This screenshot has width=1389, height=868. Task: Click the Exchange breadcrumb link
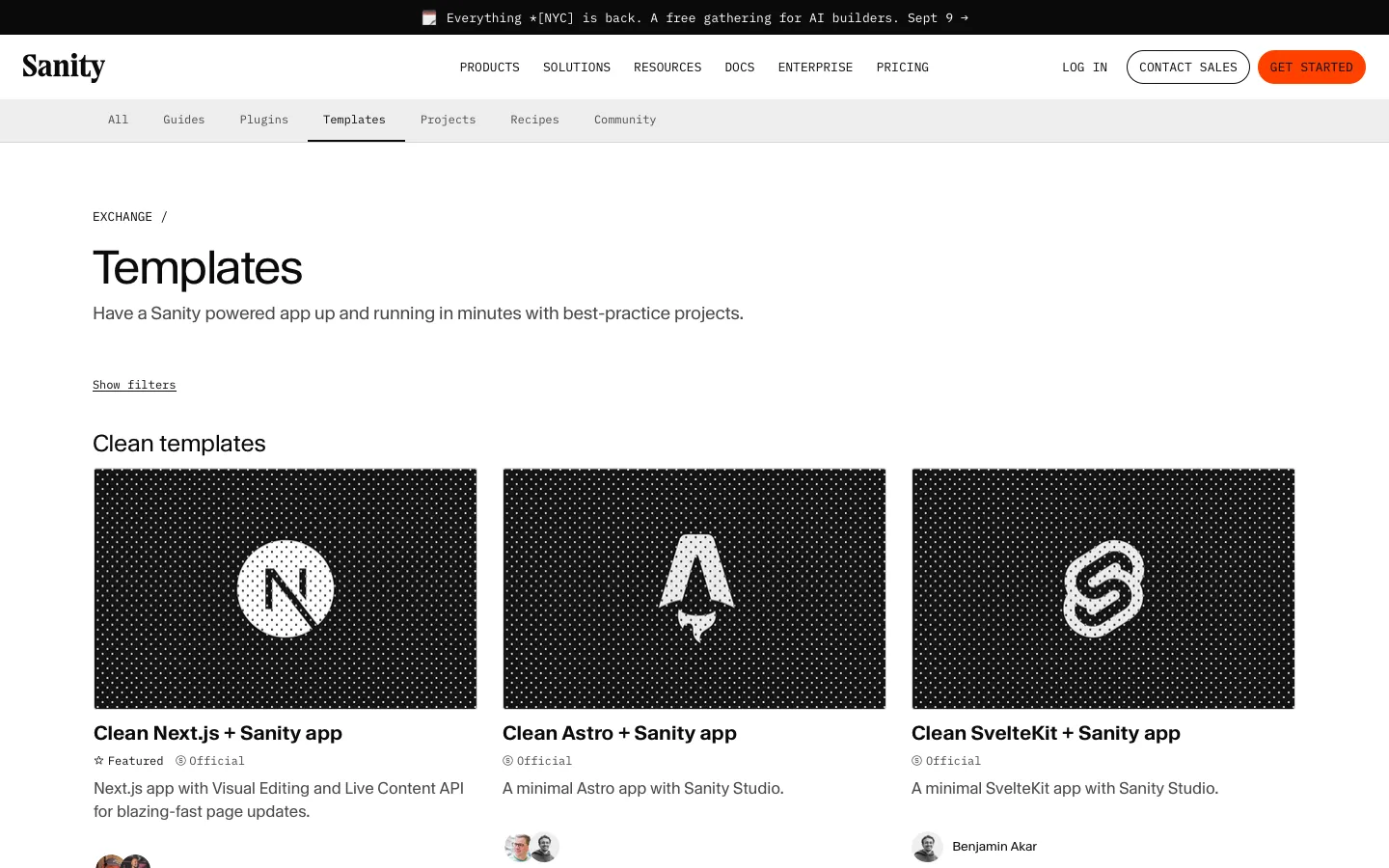click(x=123, y=217)
